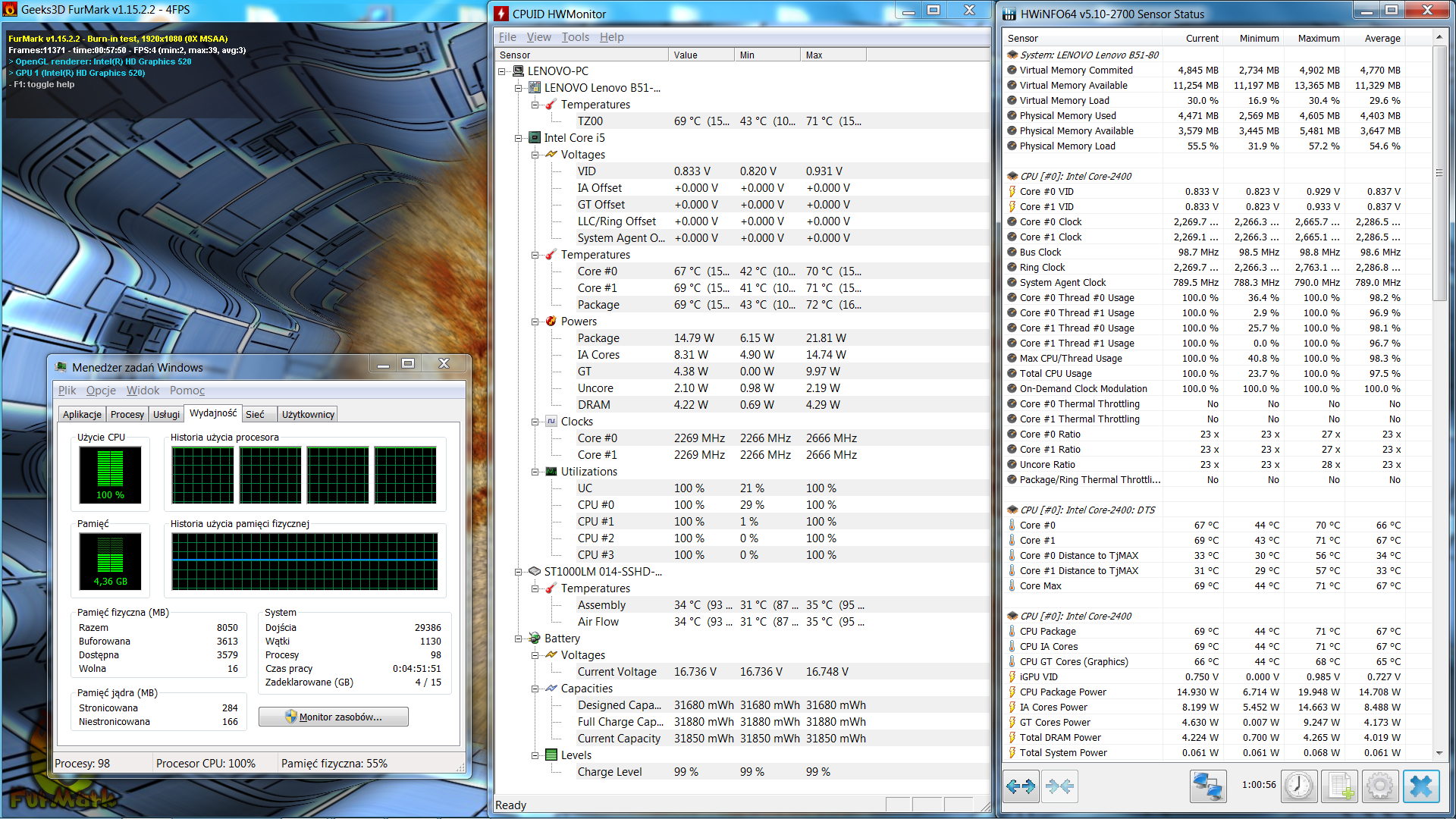Click the drive icon beside ST1000LM 014-SSHD
Viewport: 1456px width, 819px height.
[535, 572]
